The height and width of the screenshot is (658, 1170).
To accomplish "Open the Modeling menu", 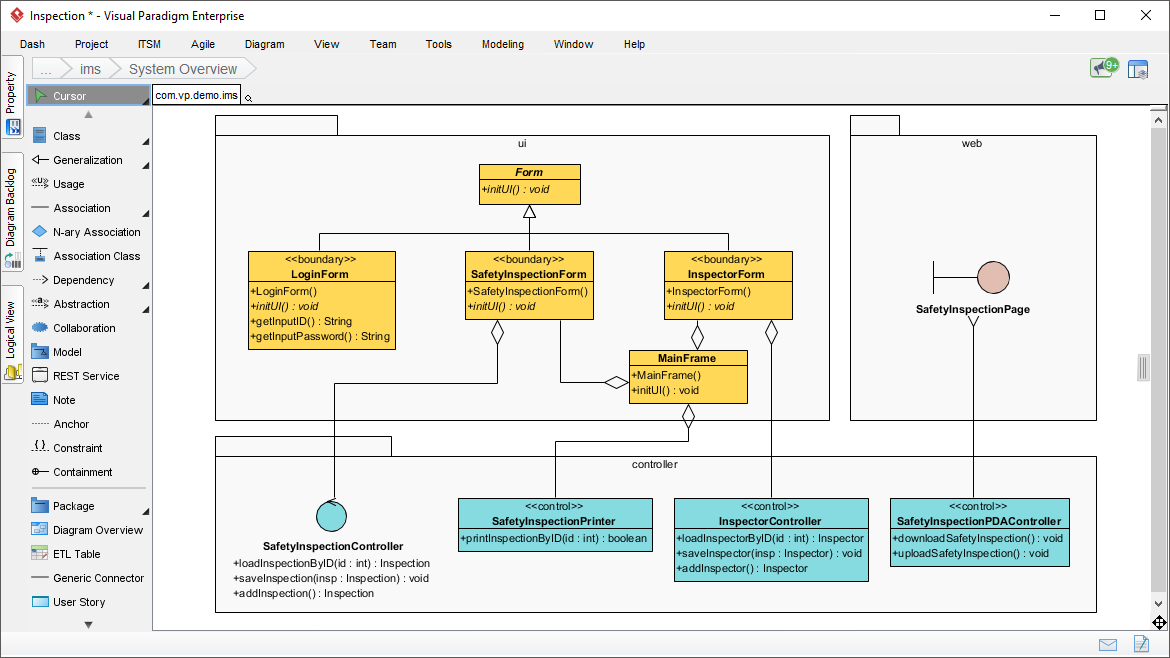I will 503,44.
